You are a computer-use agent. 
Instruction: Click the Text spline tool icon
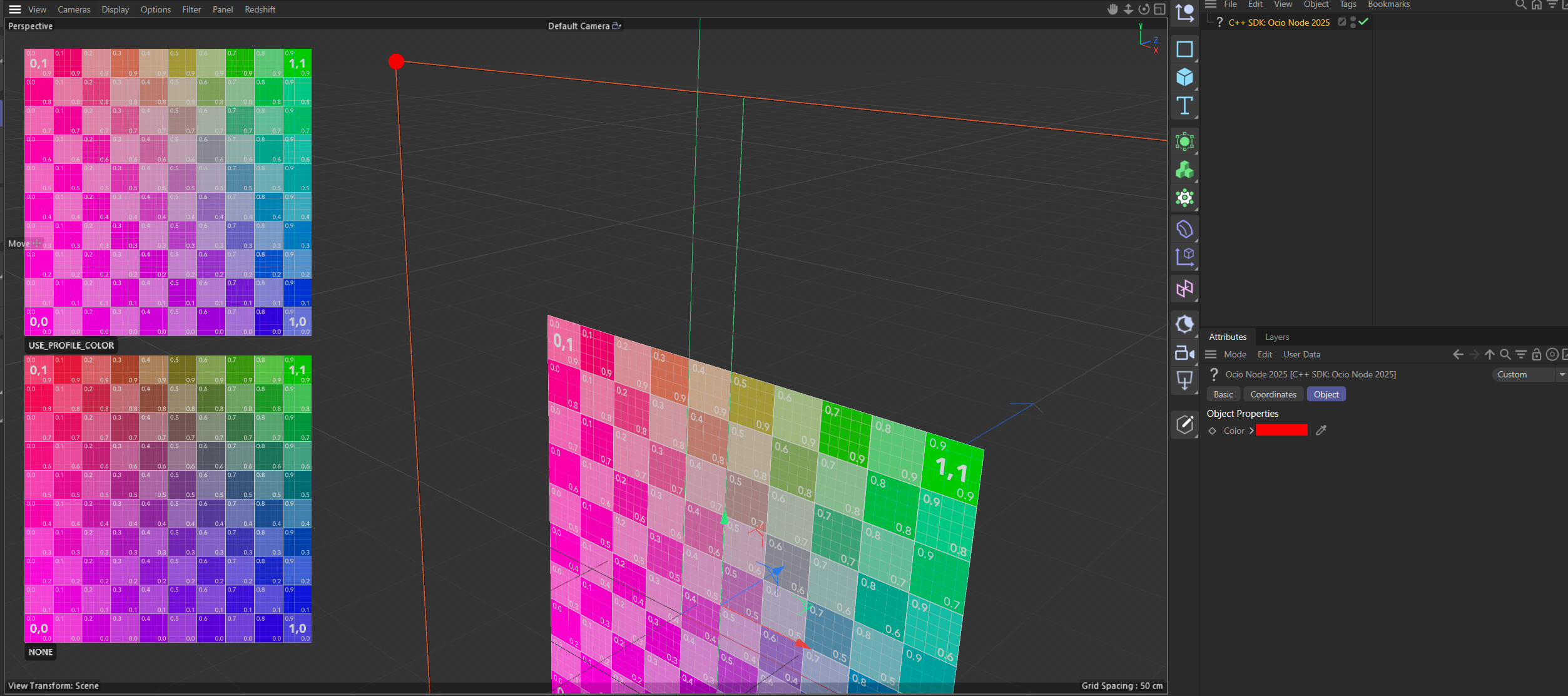1184,106
